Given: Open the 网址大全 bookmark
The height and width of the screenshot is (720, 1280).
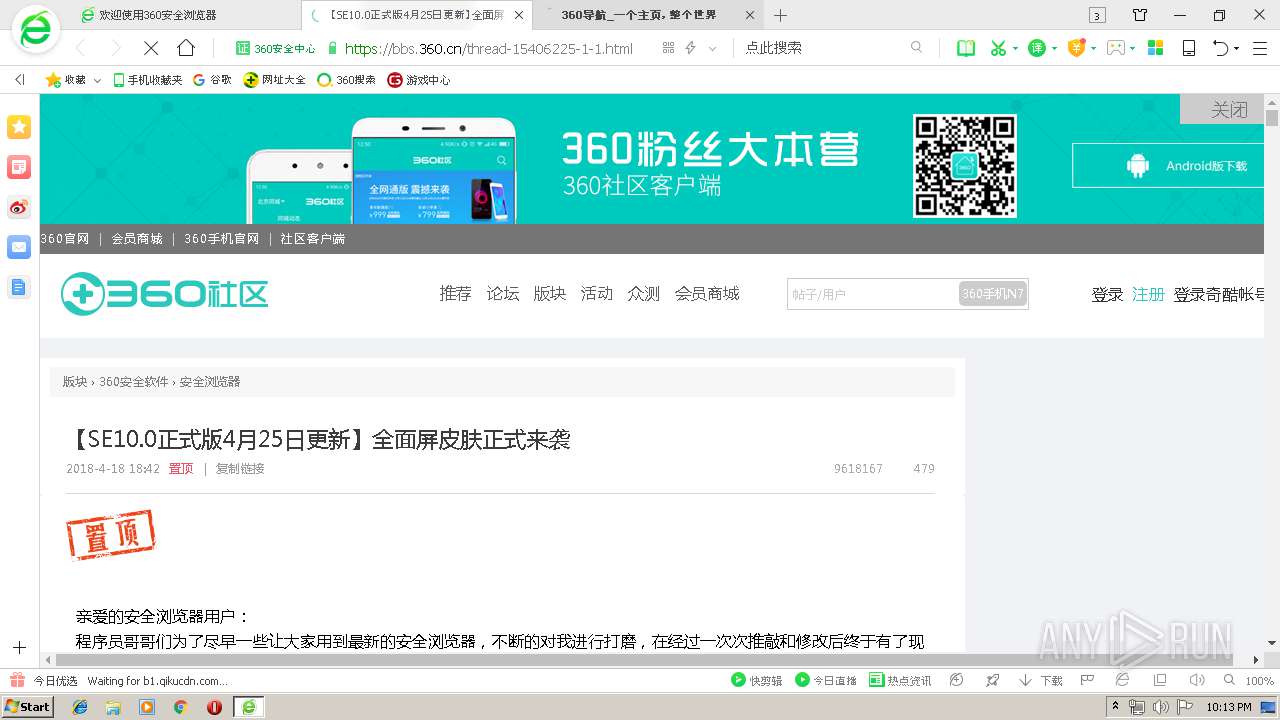Looking at the screenshot, I should [275, 80].
